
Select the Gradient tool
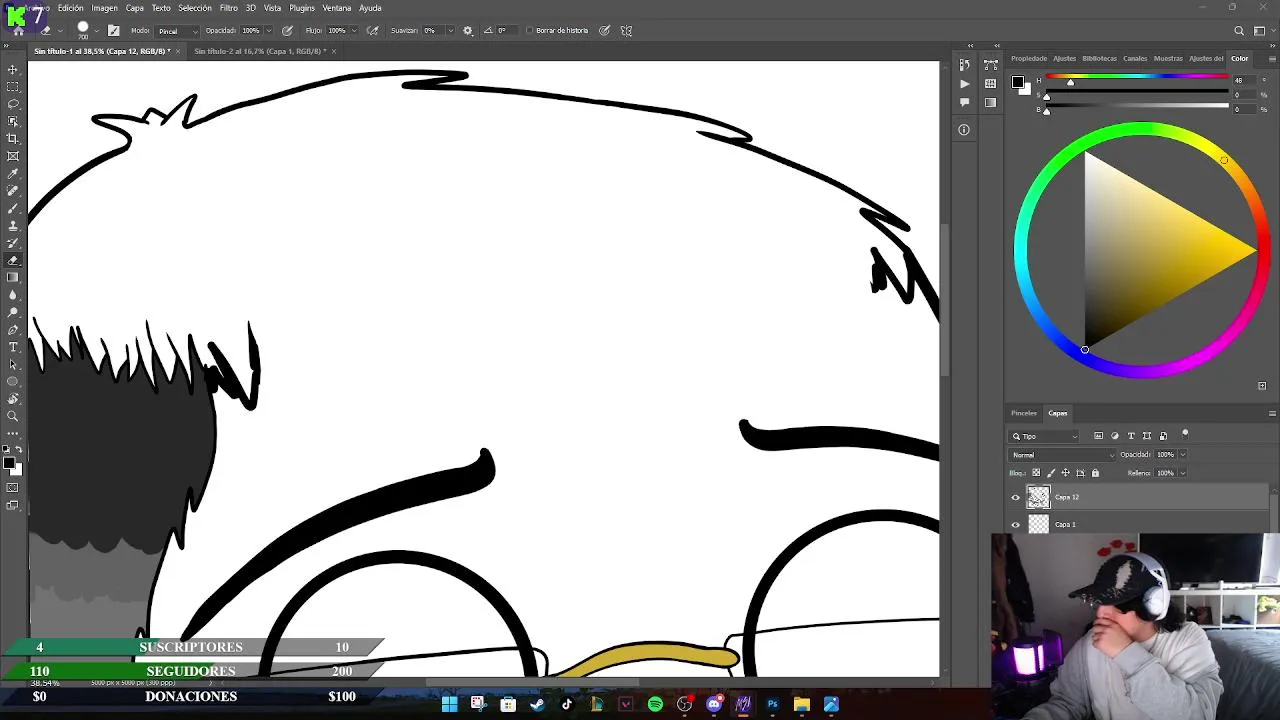13,277
